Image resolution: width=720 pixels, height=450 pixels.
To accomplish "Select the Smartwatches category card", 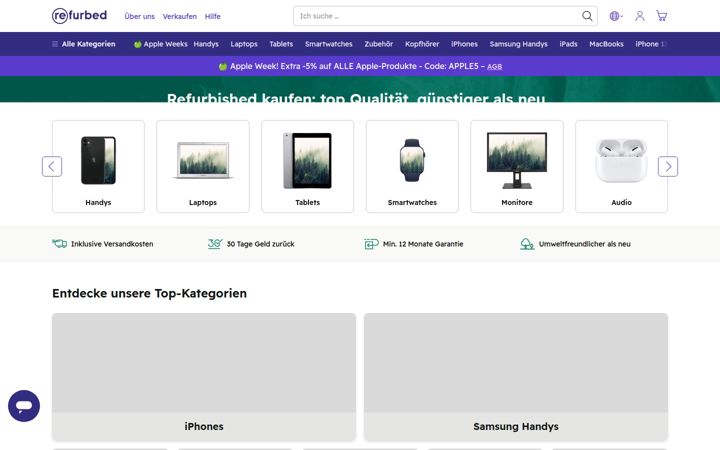I will 412,166.
